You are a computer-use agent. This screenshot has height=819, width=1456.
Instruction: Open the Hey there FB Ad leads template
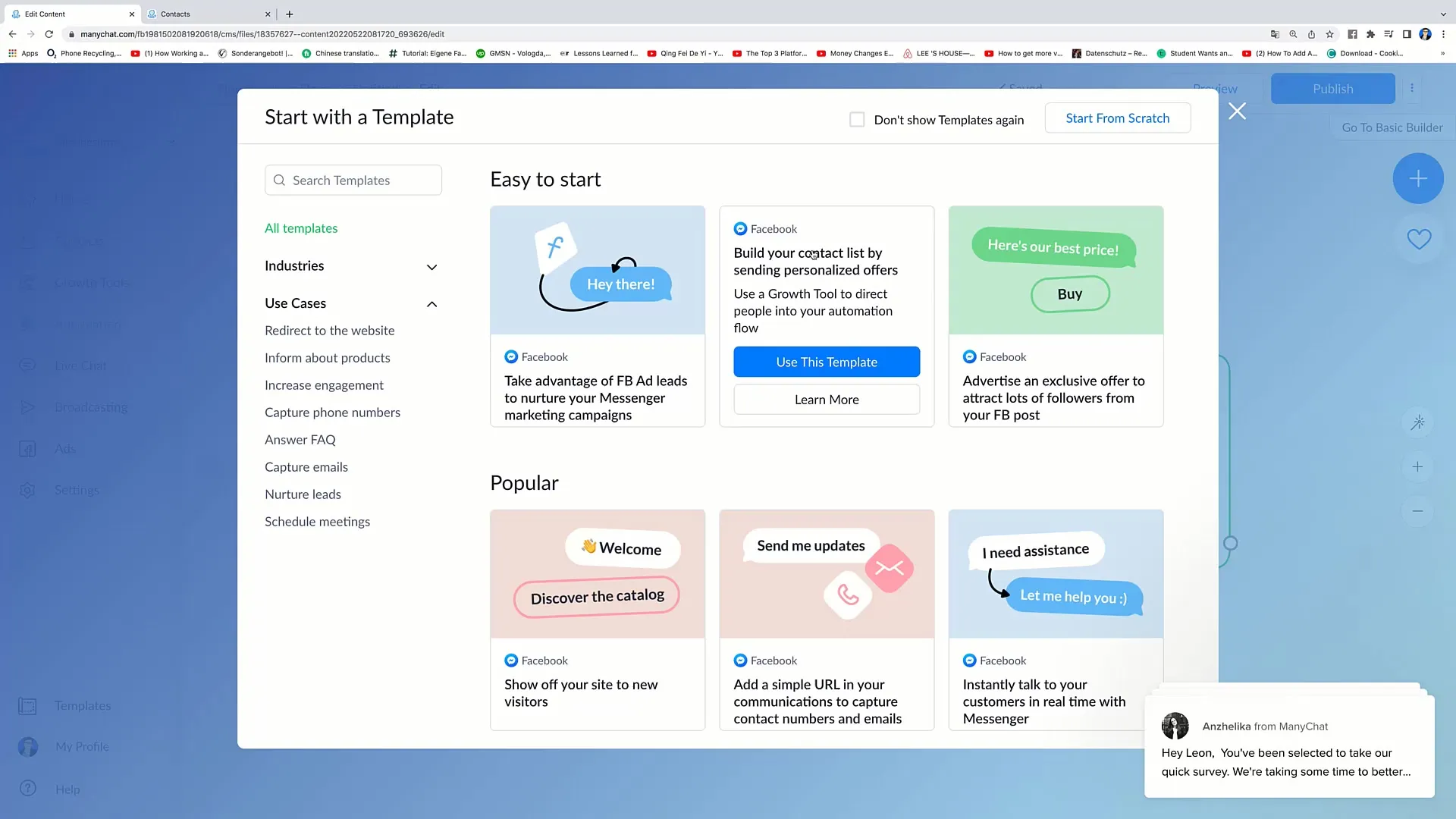pos(598,316)
